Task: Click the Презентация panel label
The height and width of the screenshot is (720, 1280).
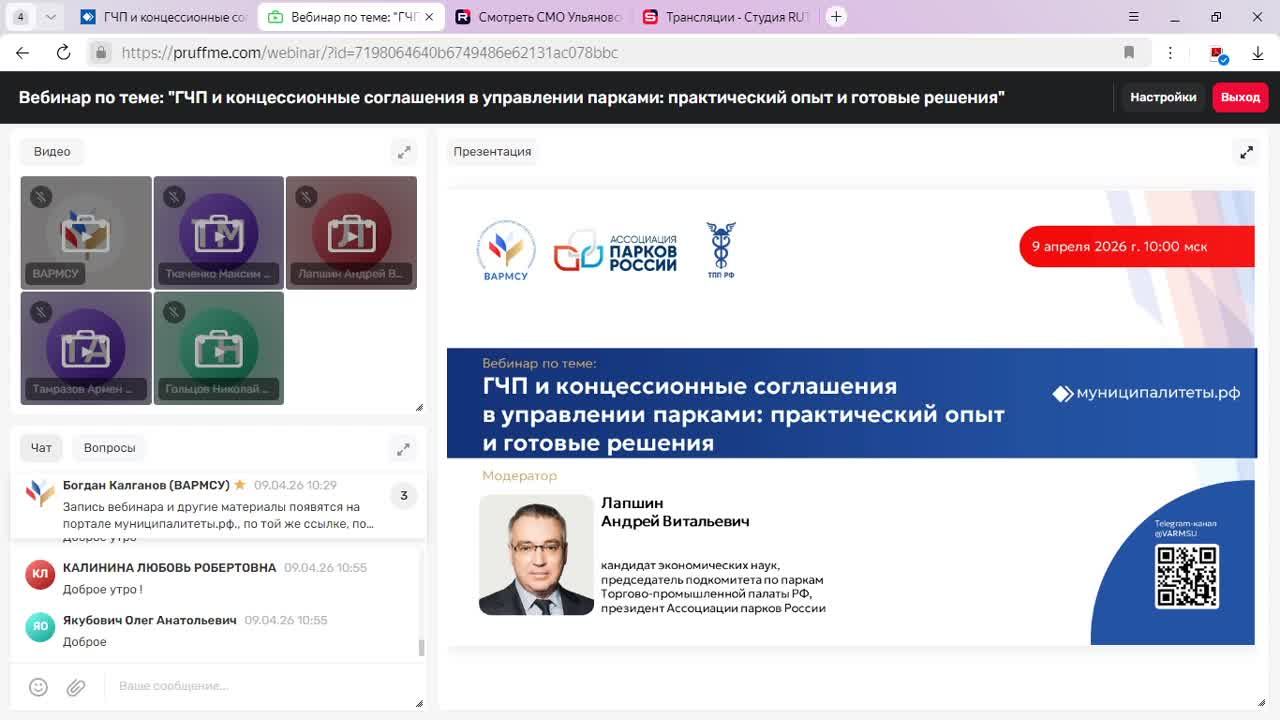Action: point(492,152)
